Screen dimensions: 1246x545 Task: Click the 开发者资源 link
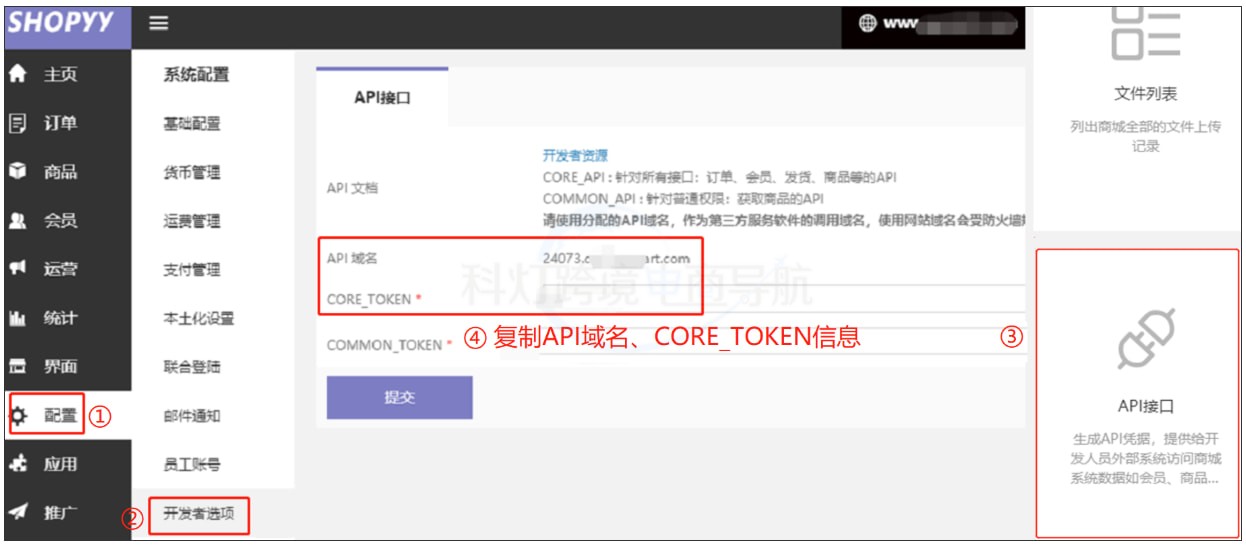(575, 155)
